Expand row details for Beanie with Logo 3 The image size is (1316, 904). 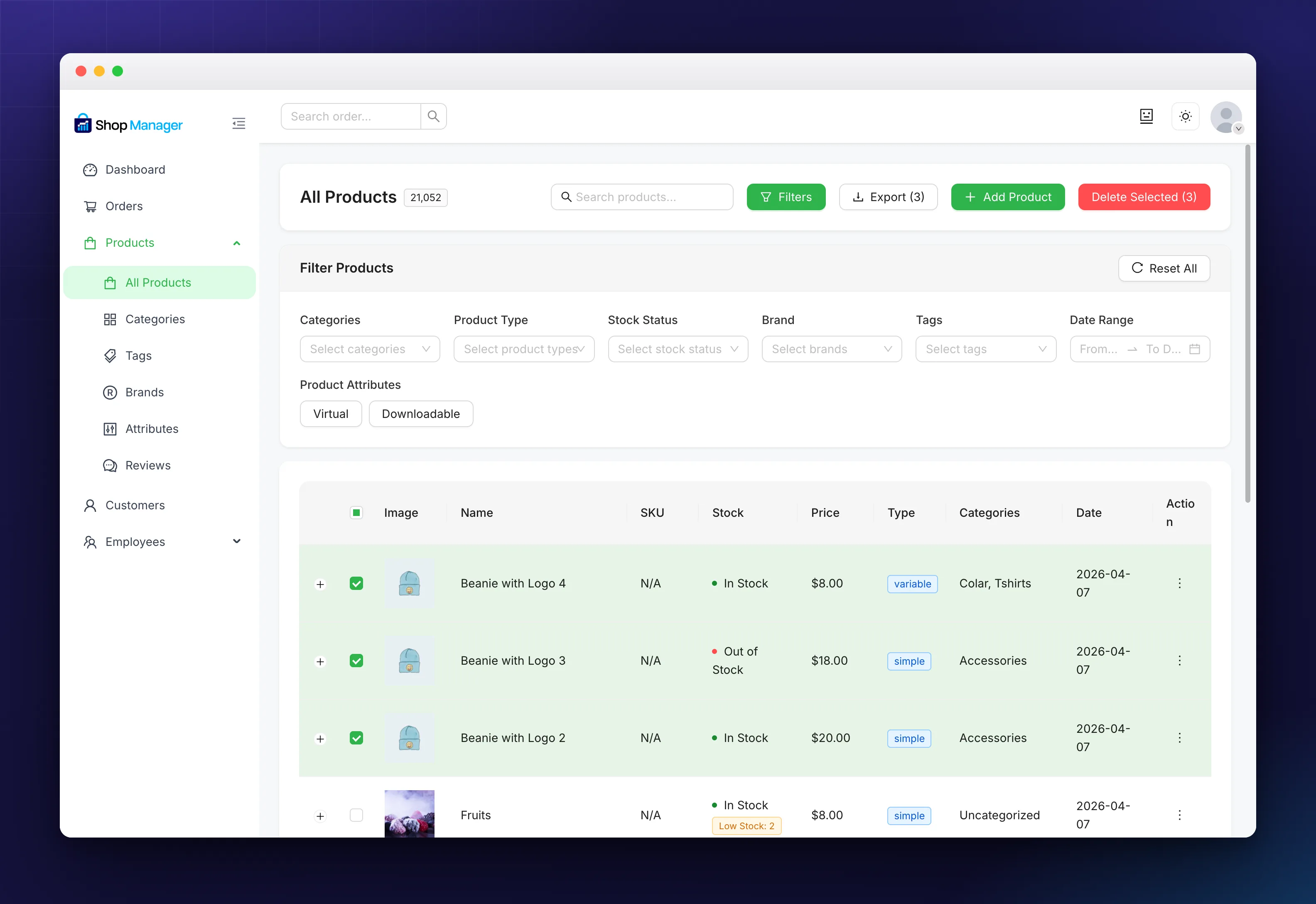(x=321, y=661)
